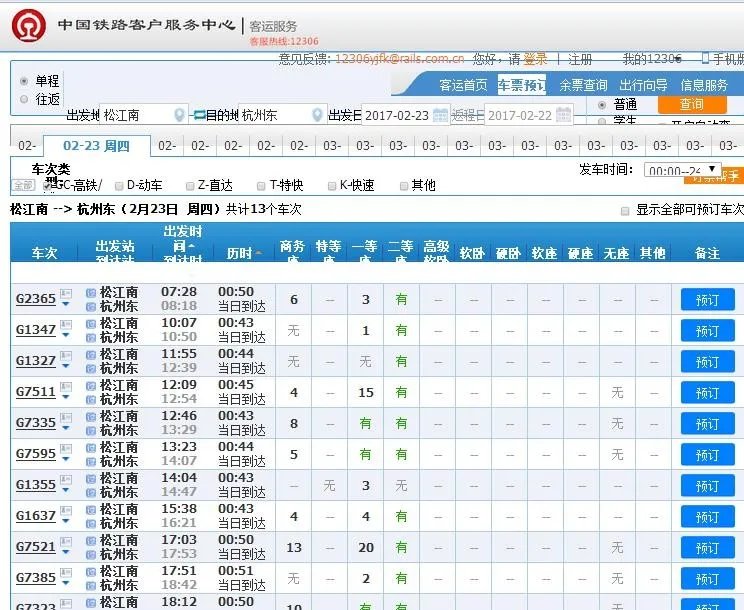Open 信息服务 navigation tab

(x=704, y=85)
